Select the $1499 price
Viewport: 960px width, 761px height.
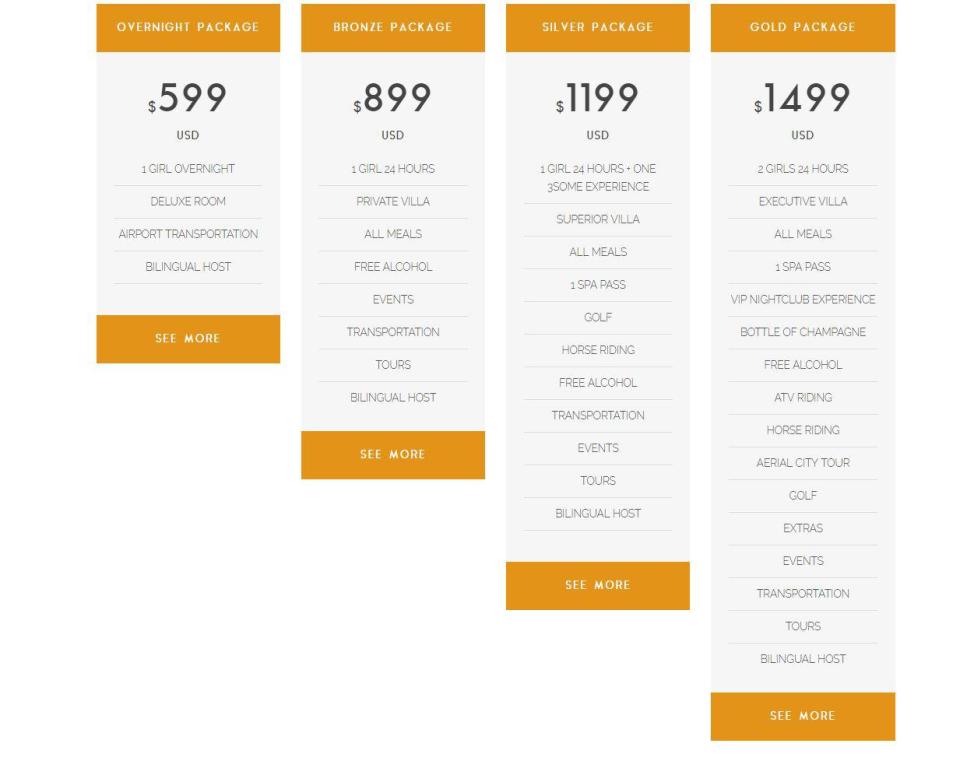click(803, 99)
